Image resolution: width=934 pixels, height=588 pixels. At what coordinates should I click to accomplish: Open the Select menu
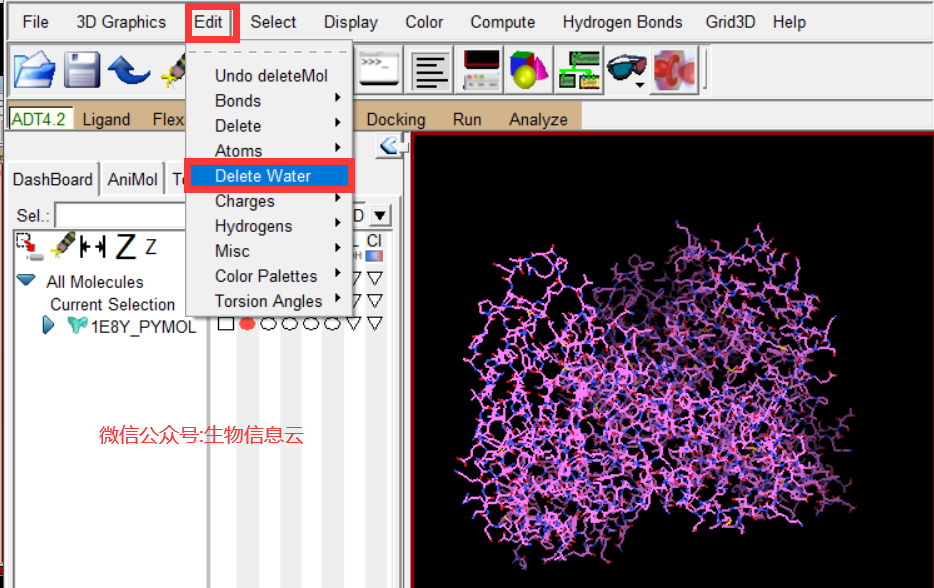(273, 22)
